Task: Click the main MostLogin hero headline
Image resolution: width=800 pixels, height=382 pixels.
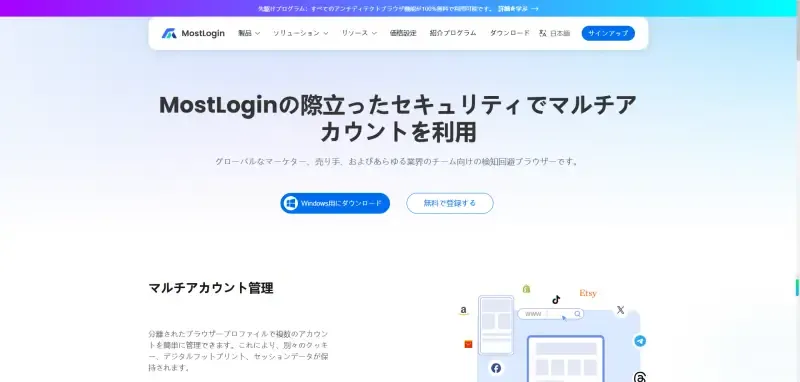Action: point(398,118)
